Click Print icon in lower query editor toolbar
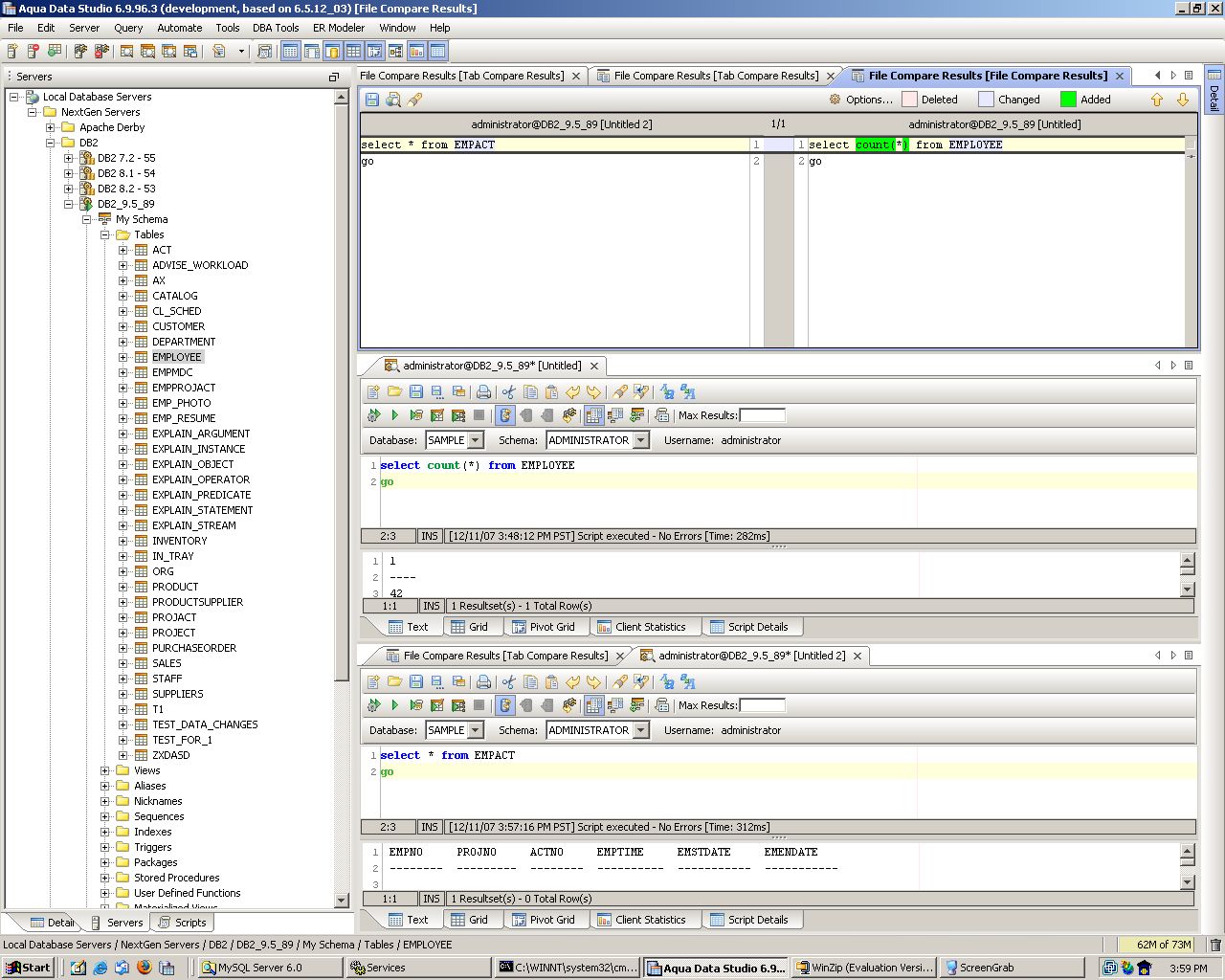Image resolution: width=1225 pixels, height=980 pixels. pos(483,681)
